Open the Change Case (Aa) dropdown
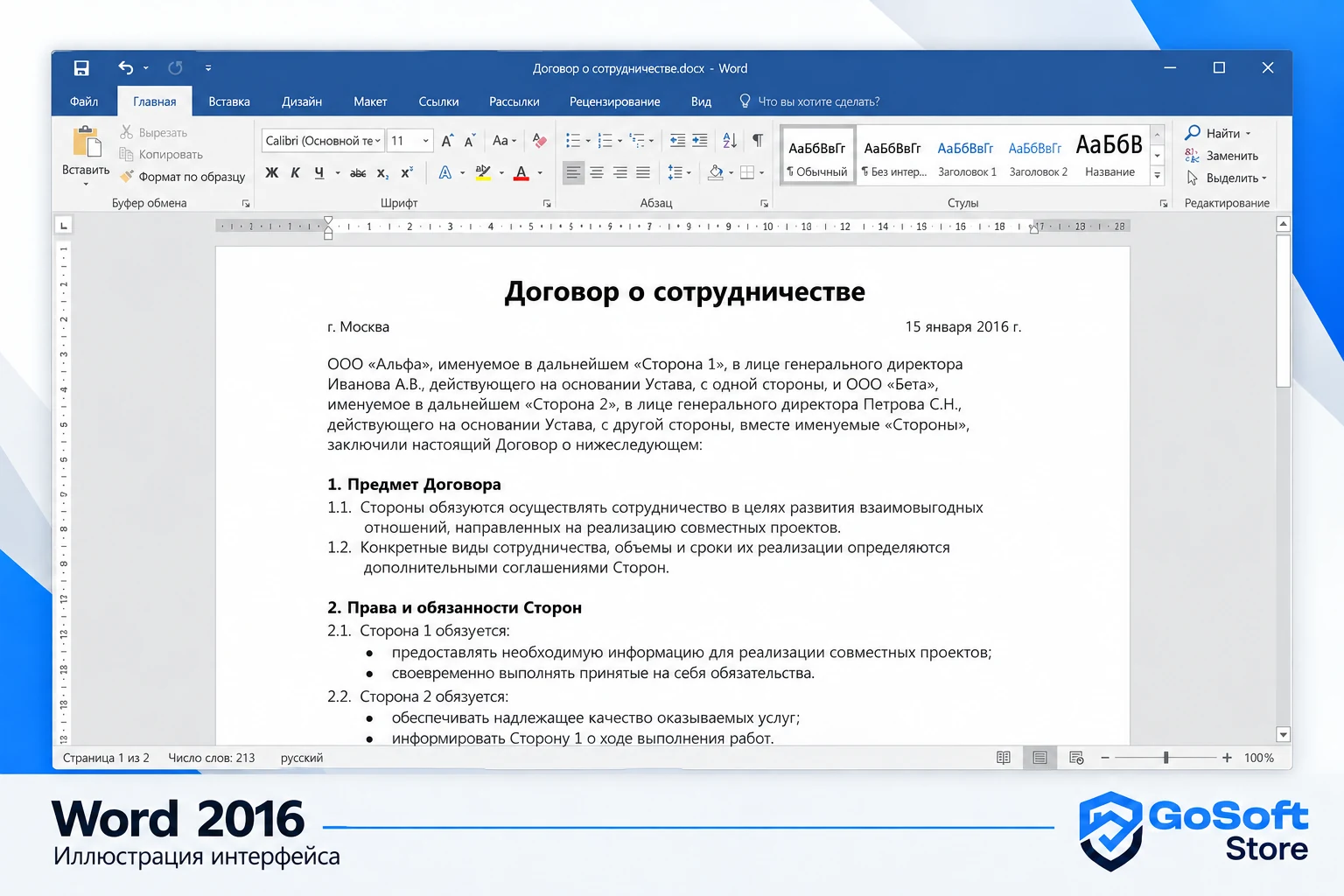The width and height of the screenshot is (1344, 896). [505, 141]
